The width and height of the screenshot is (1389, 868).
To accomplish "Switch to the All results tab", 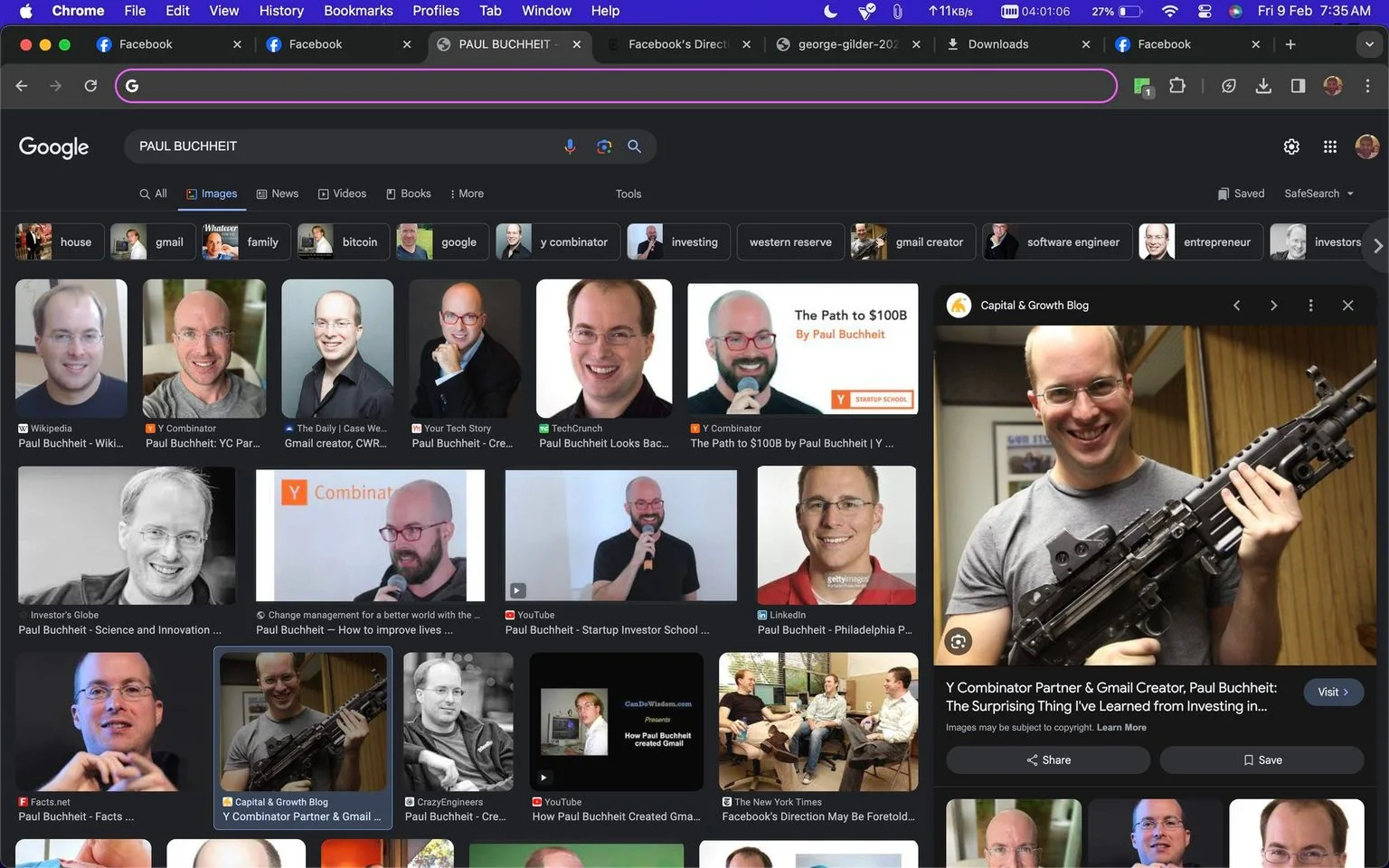I will tap(153, 193).
